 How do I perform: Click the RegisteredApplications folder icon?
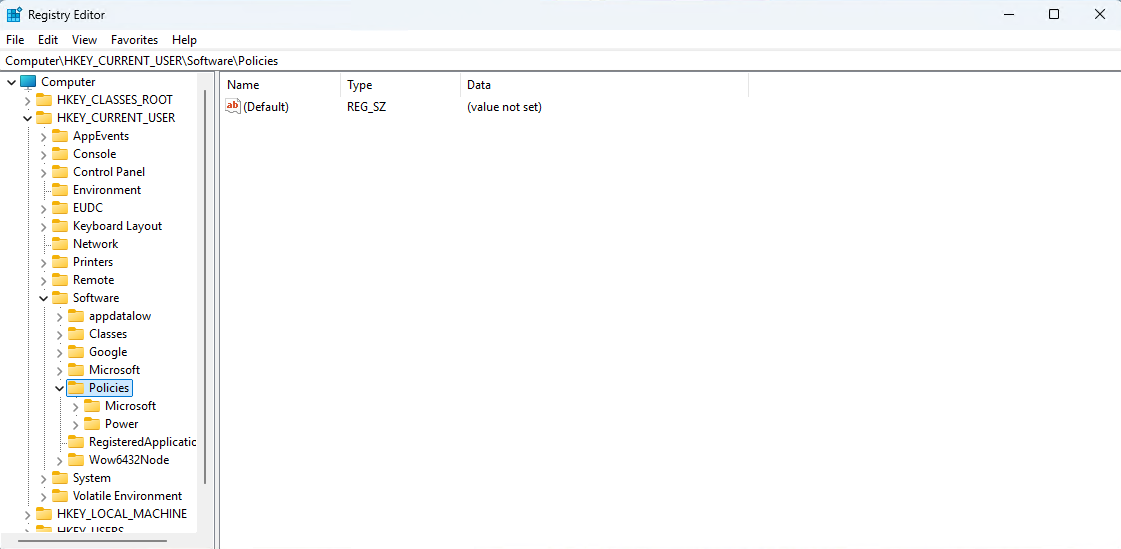pos(76,442)
